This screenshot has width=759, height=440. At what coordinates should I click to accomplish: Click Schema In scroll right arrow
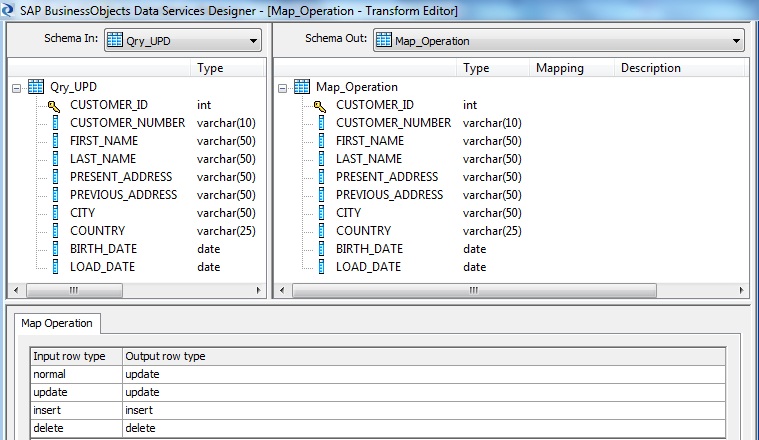point(258,290)
